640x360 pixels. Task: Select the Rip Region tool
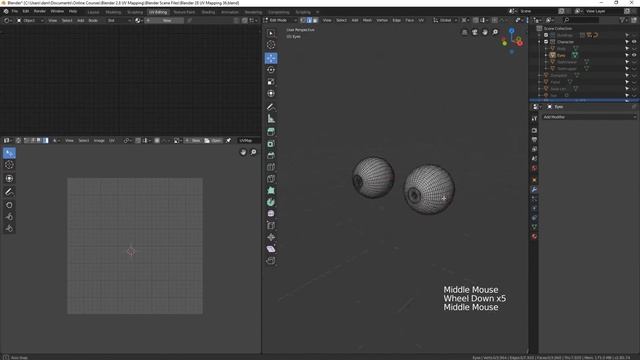pyautogui.click(x=271, y=260)
